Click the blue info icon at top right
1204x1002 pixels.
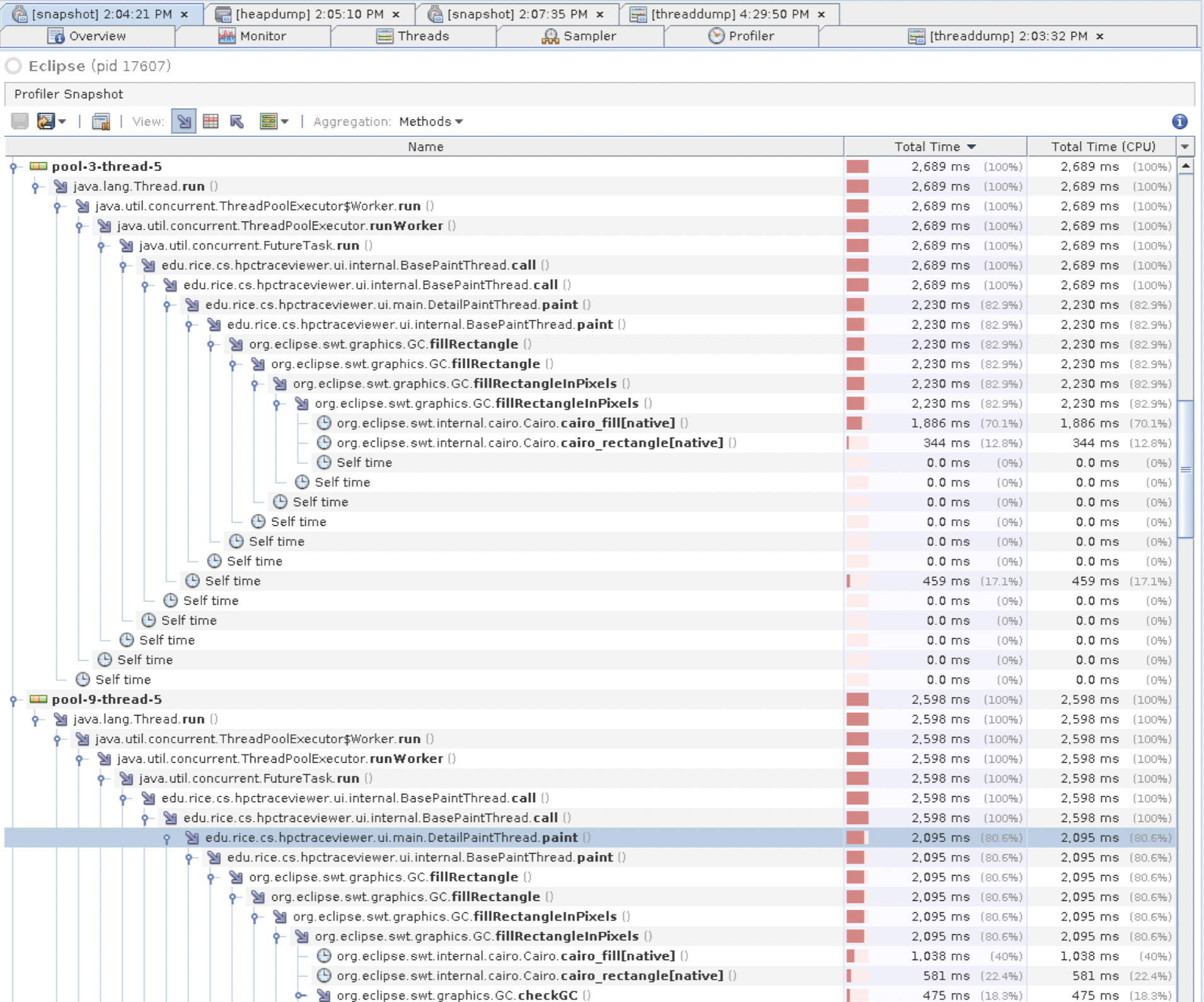(x=1180, y=122)
